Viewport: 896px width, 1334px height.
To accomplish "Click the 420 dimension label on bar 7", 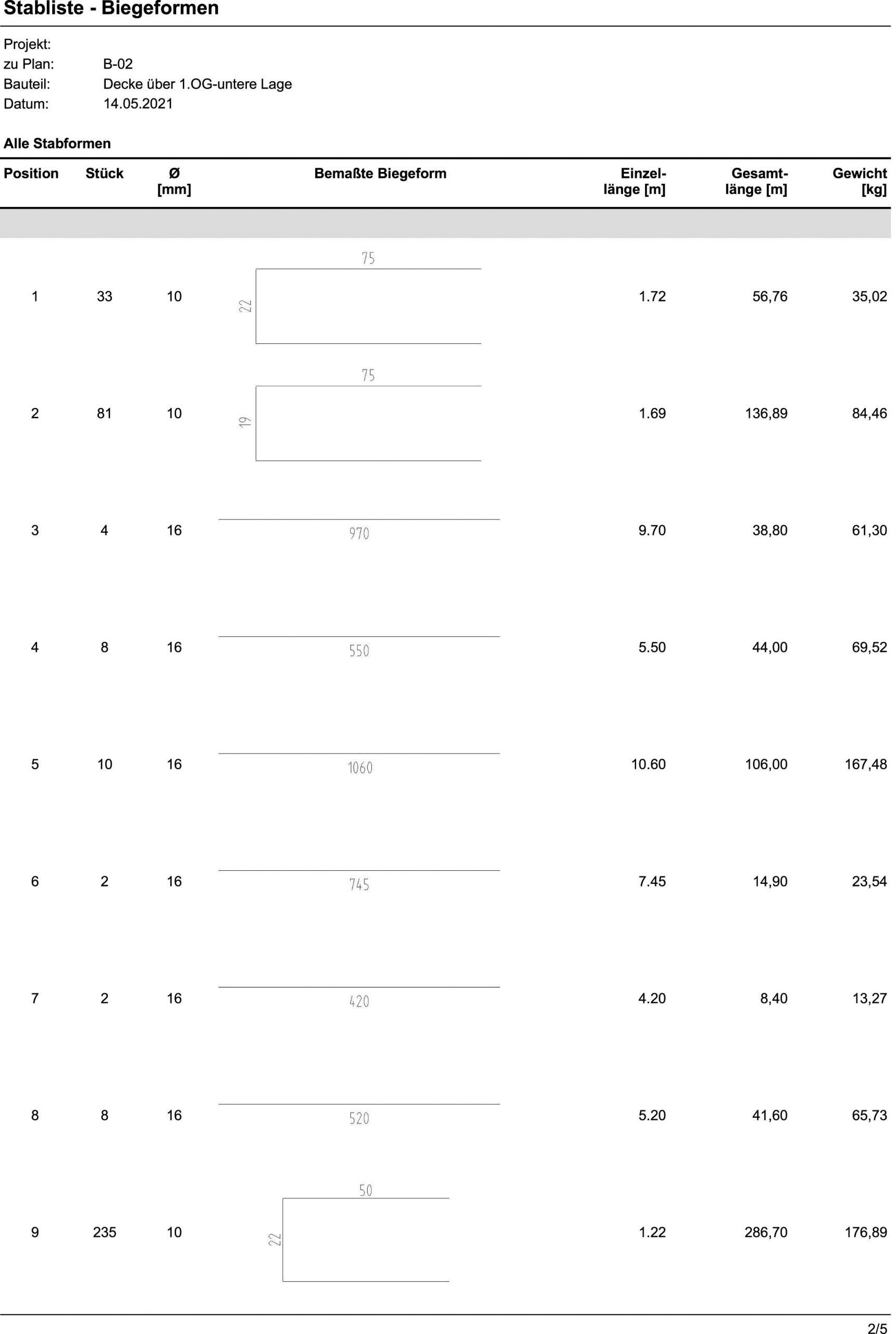I will click(359, 1002).
